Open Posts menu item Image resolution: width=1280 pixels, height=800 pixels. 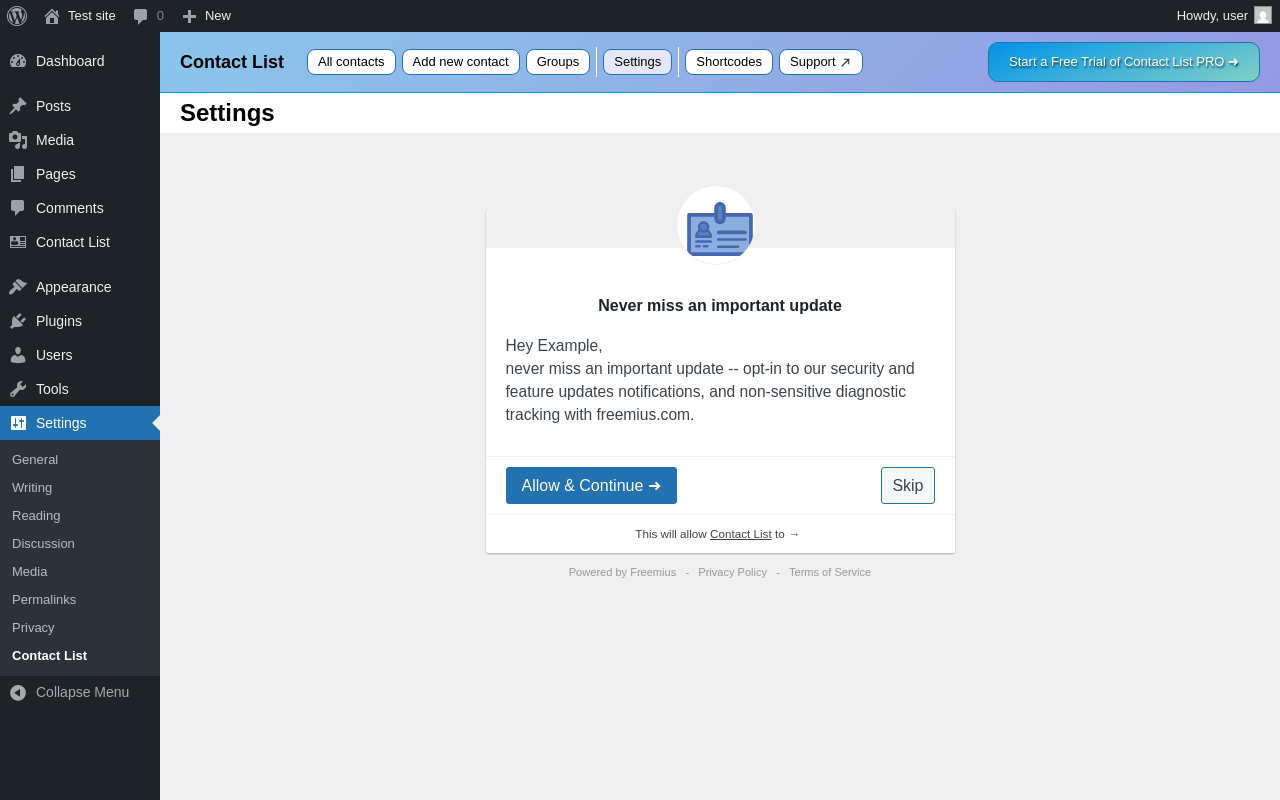[x=80, y=106]
